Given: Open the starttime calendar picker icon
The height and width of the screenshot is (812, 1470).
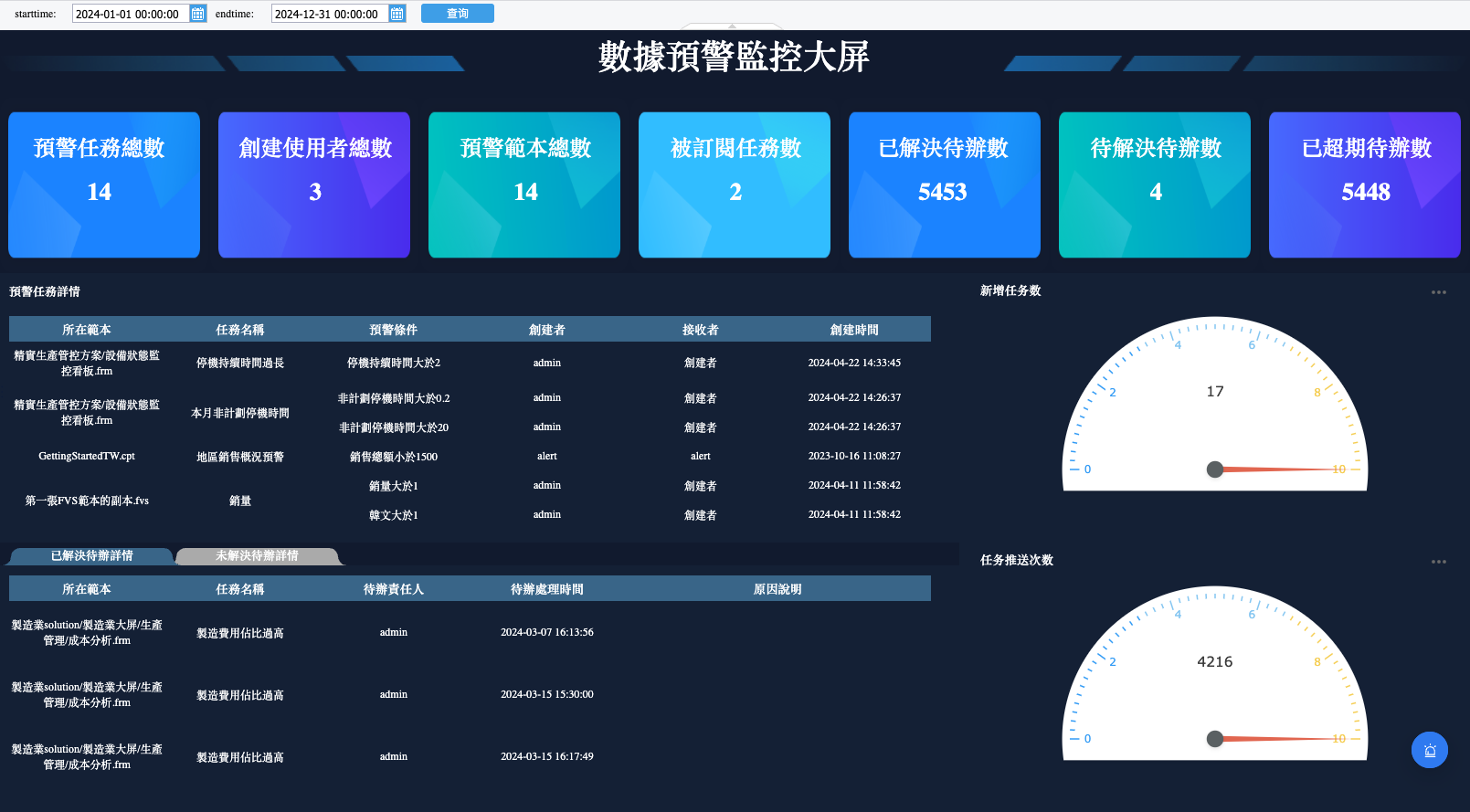Looking at the screenshot, I should pyautogui.click(x=197, y=14).
